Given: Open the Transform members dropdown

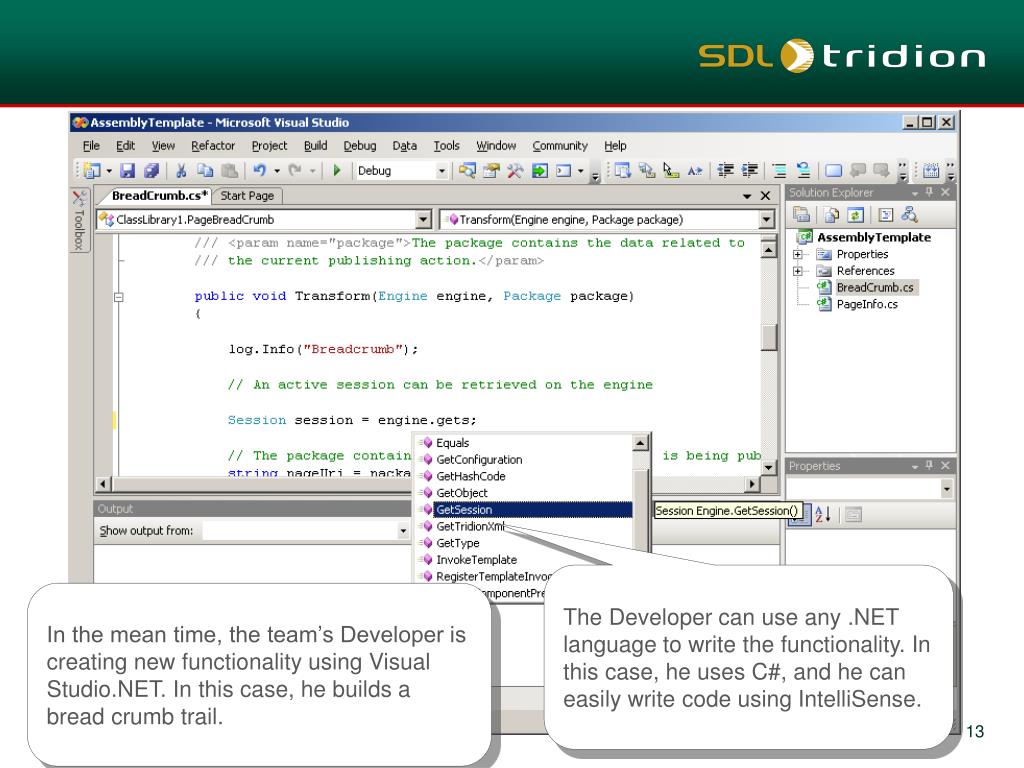Looking at the screenshot, I should [x=767, y=219].
